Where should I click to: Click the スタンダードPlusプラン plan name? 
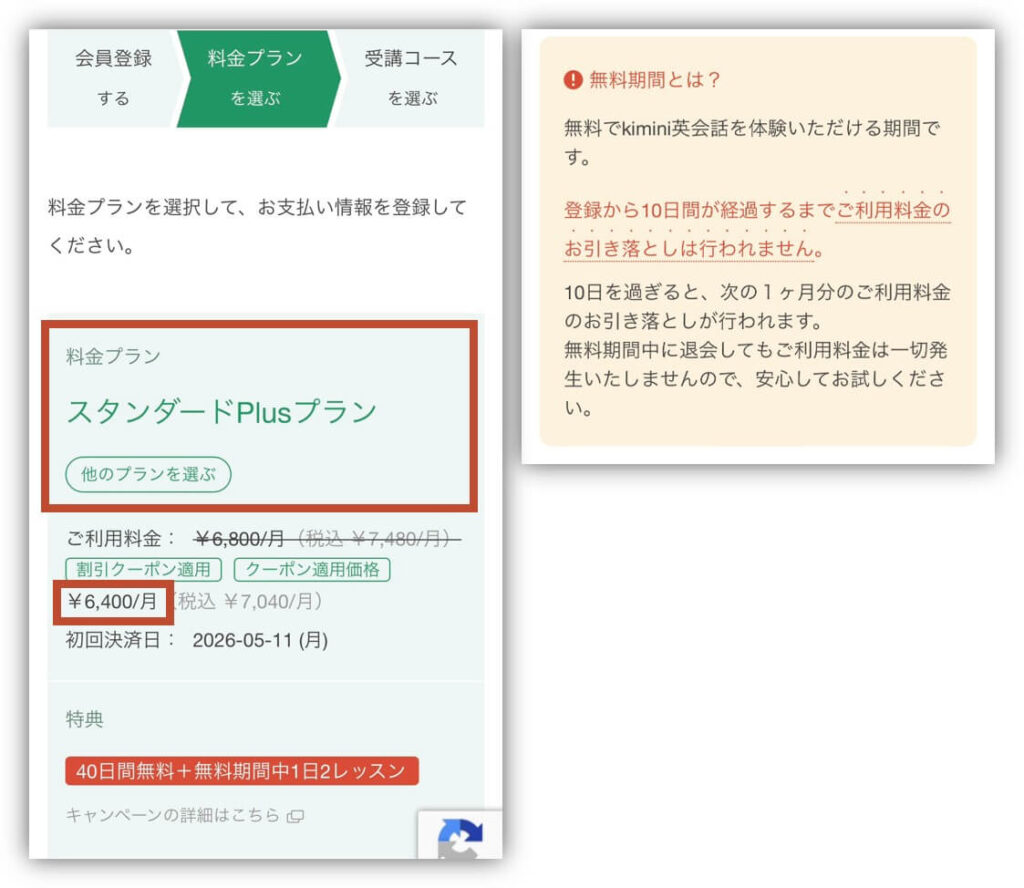coord(221,411)
